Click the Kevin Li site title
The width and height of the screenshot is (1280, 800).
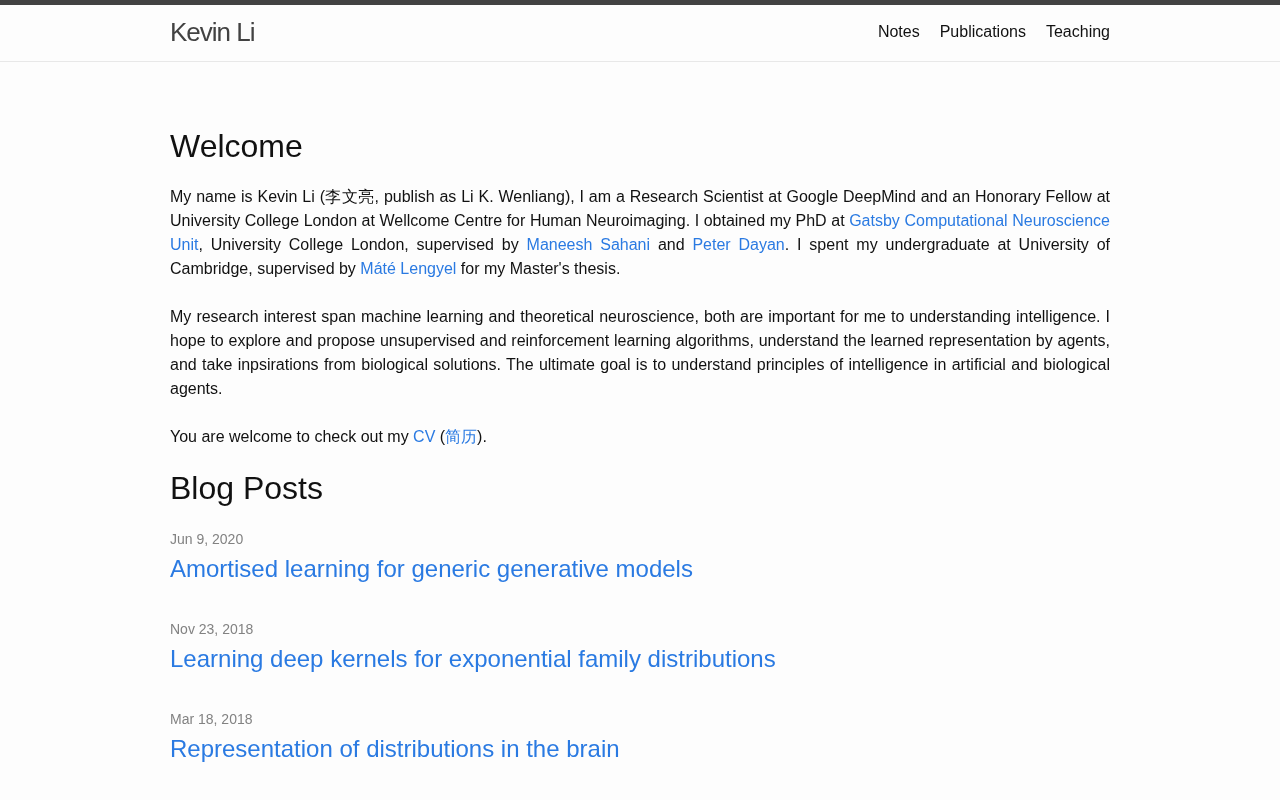pyautogui.click(x=212, y=32)
